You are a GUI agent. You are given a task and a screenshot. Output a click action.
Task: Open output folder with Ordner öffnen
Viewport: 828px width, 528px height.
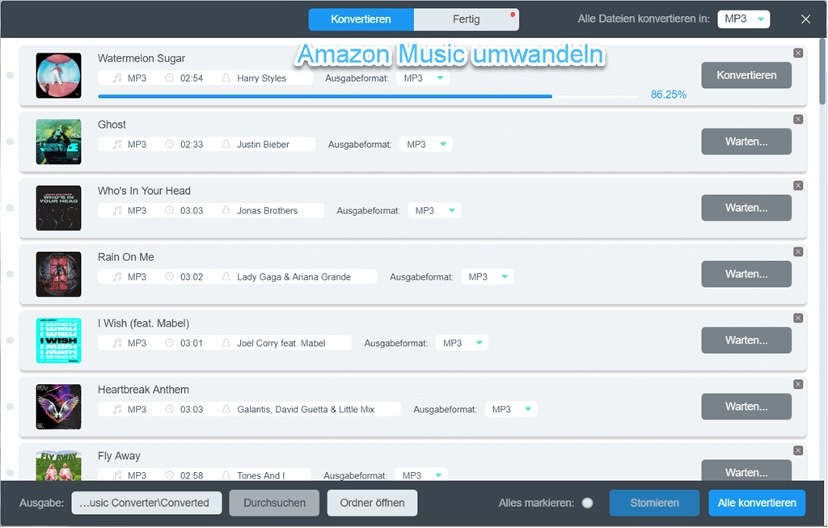[372, 503]
